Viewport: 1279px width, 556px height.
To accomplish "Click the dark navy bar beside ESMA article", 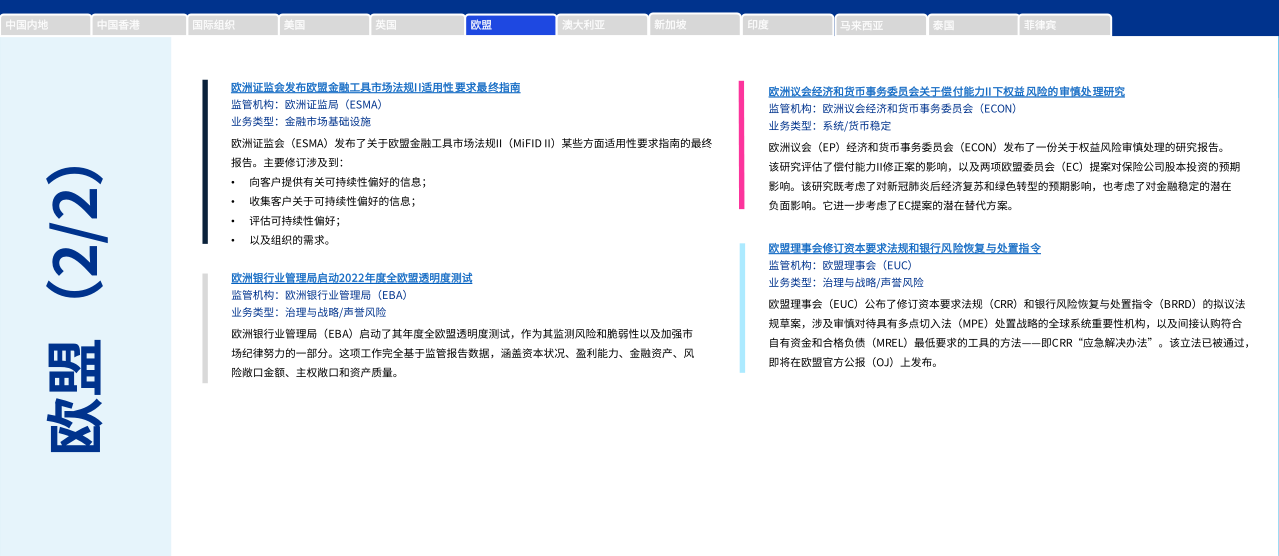I will pyautogui.click(x=205, y=161).
